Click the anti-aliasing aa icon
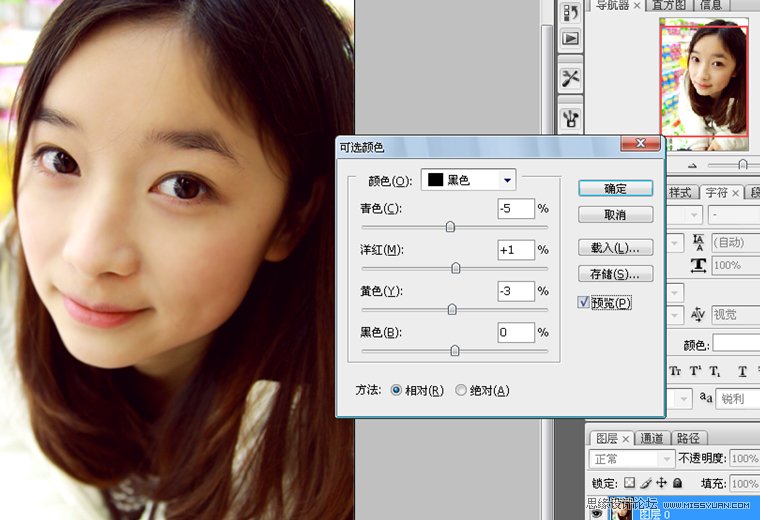 click(x=706, y=397)
